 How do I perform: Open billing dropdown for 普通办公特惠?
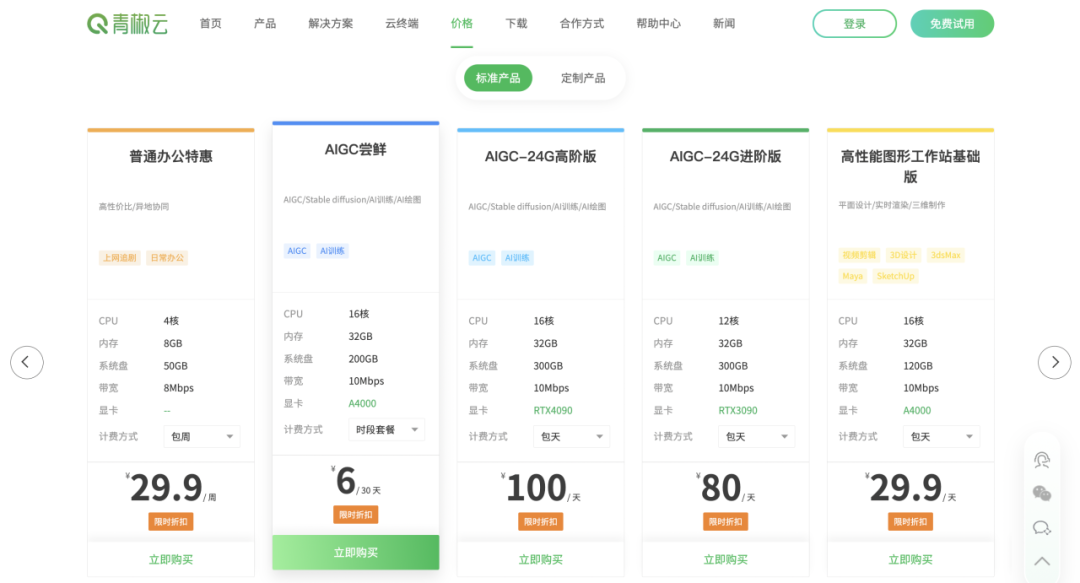point(202,436)
